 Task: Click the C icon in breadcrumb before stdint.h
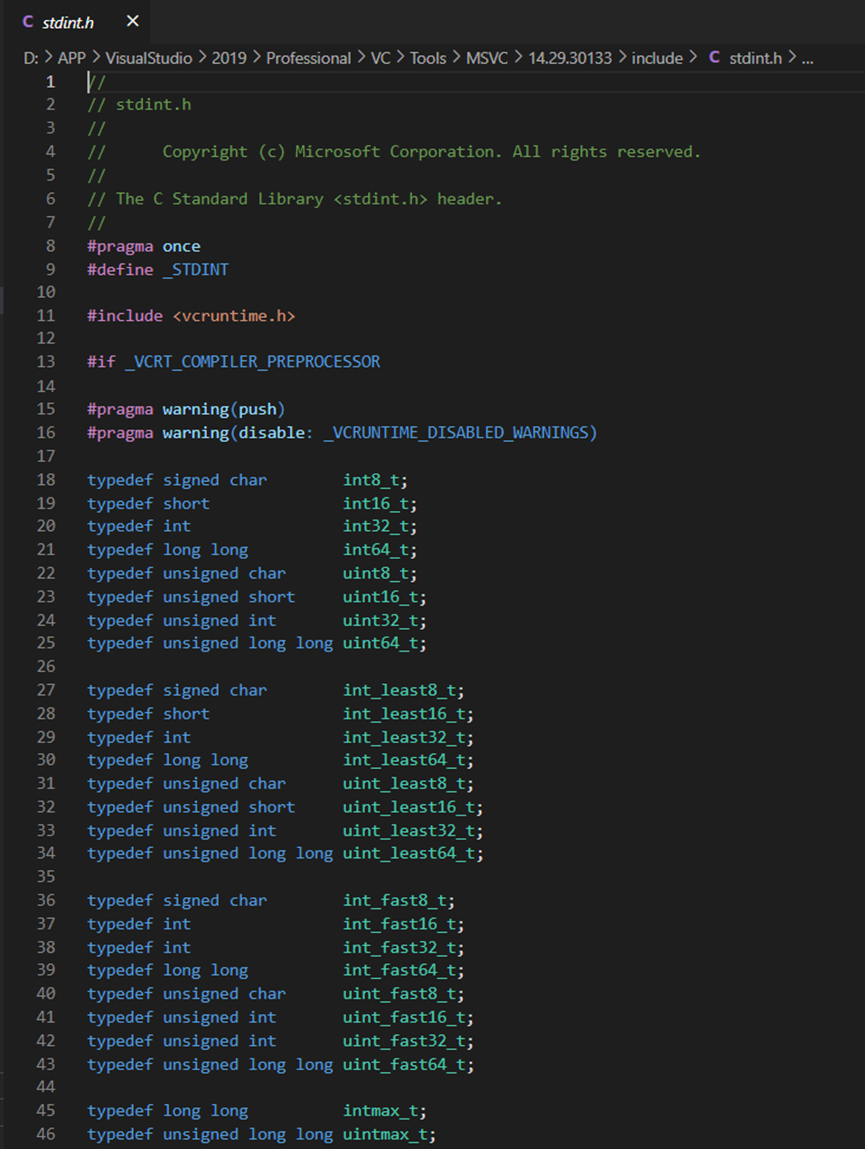pyautogui.click(x=715, y=57)
